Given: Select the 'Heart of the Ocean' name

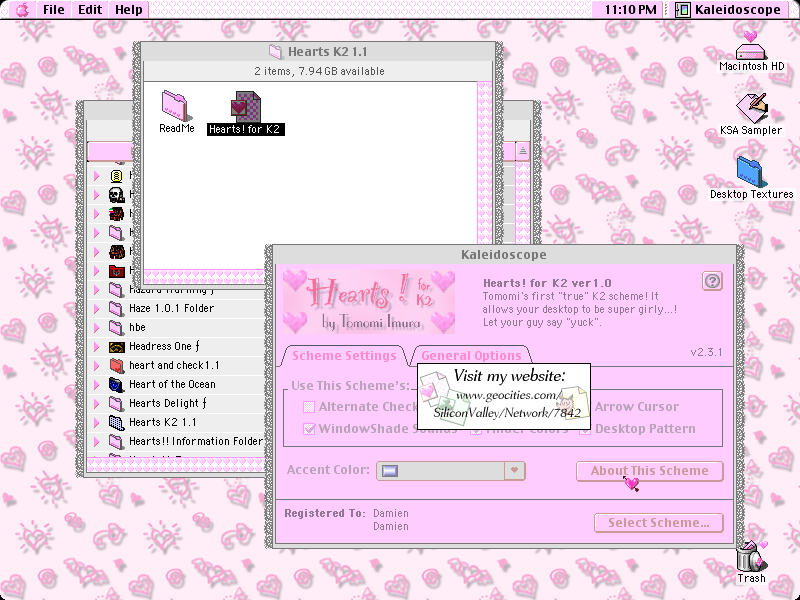Looking at the screenshot, I should click(x=172, y=384).
